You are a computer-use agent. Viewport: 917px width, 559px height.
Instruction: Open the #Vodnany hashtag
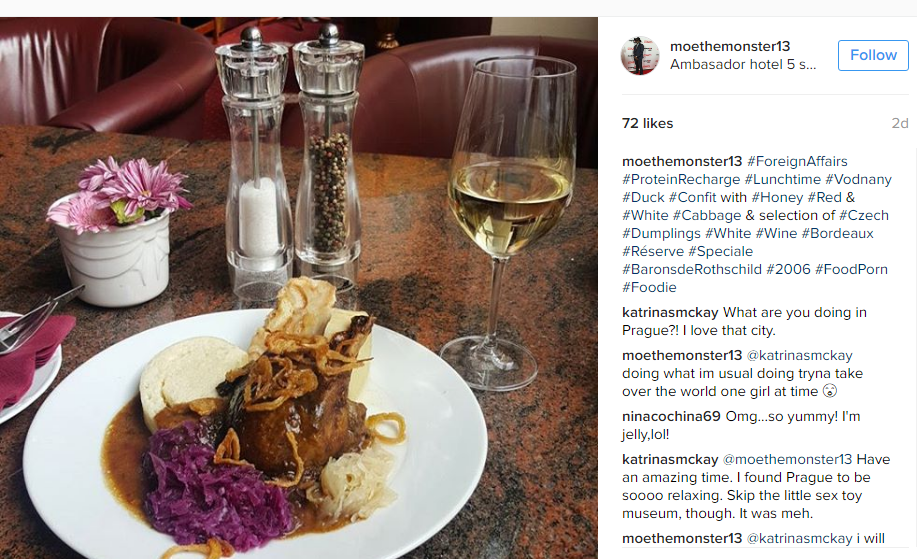pos(858,180)
